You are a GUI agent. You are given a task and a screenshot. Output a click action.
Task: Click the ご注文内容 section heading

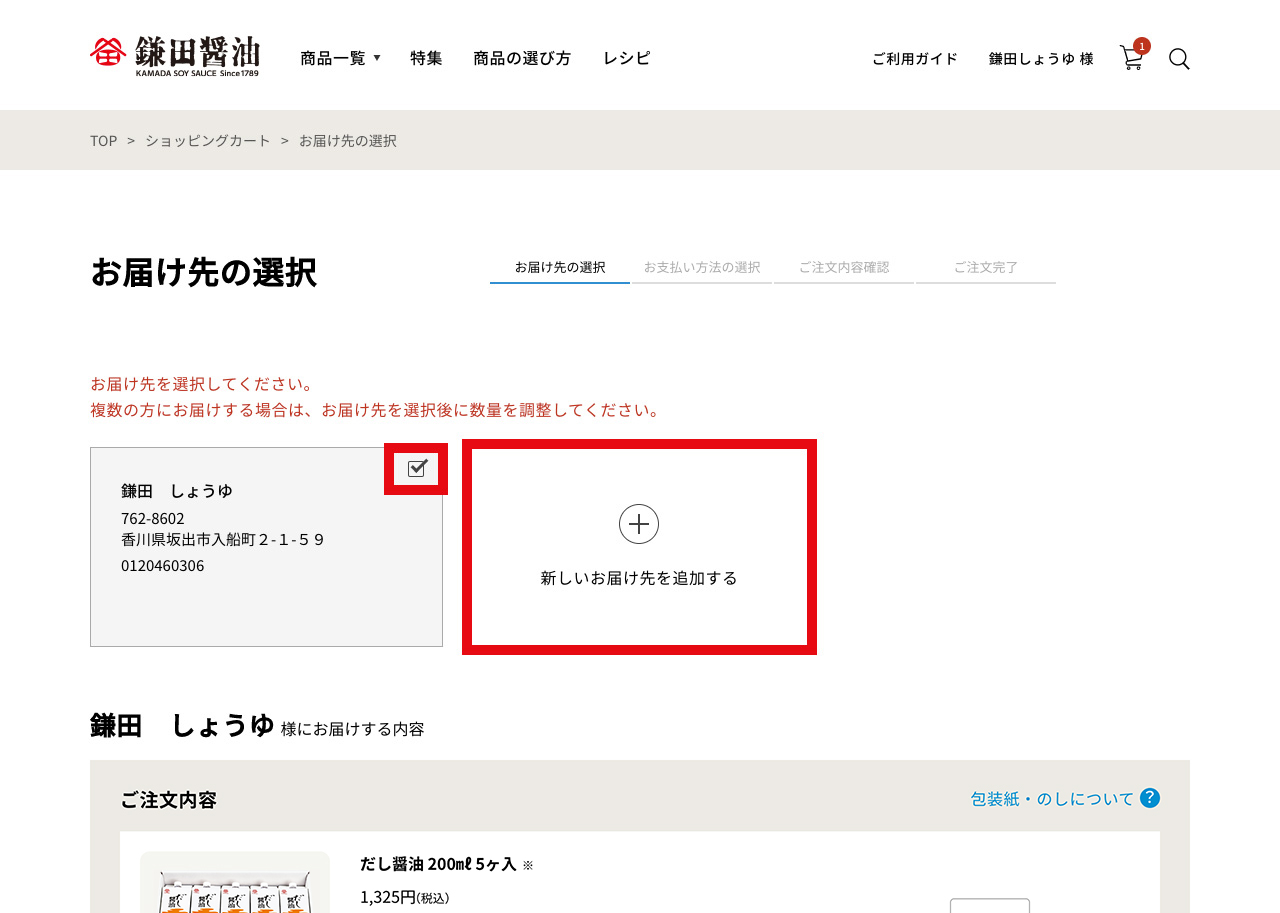[x=168, y=800]
